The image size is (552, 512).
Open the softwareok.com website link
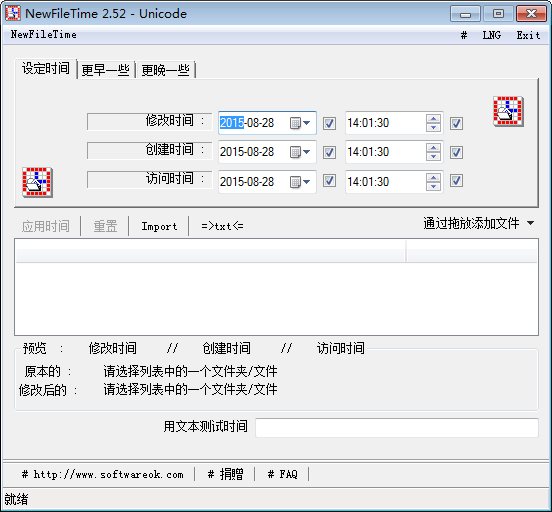pyautogui.click(x=102, y=474)
